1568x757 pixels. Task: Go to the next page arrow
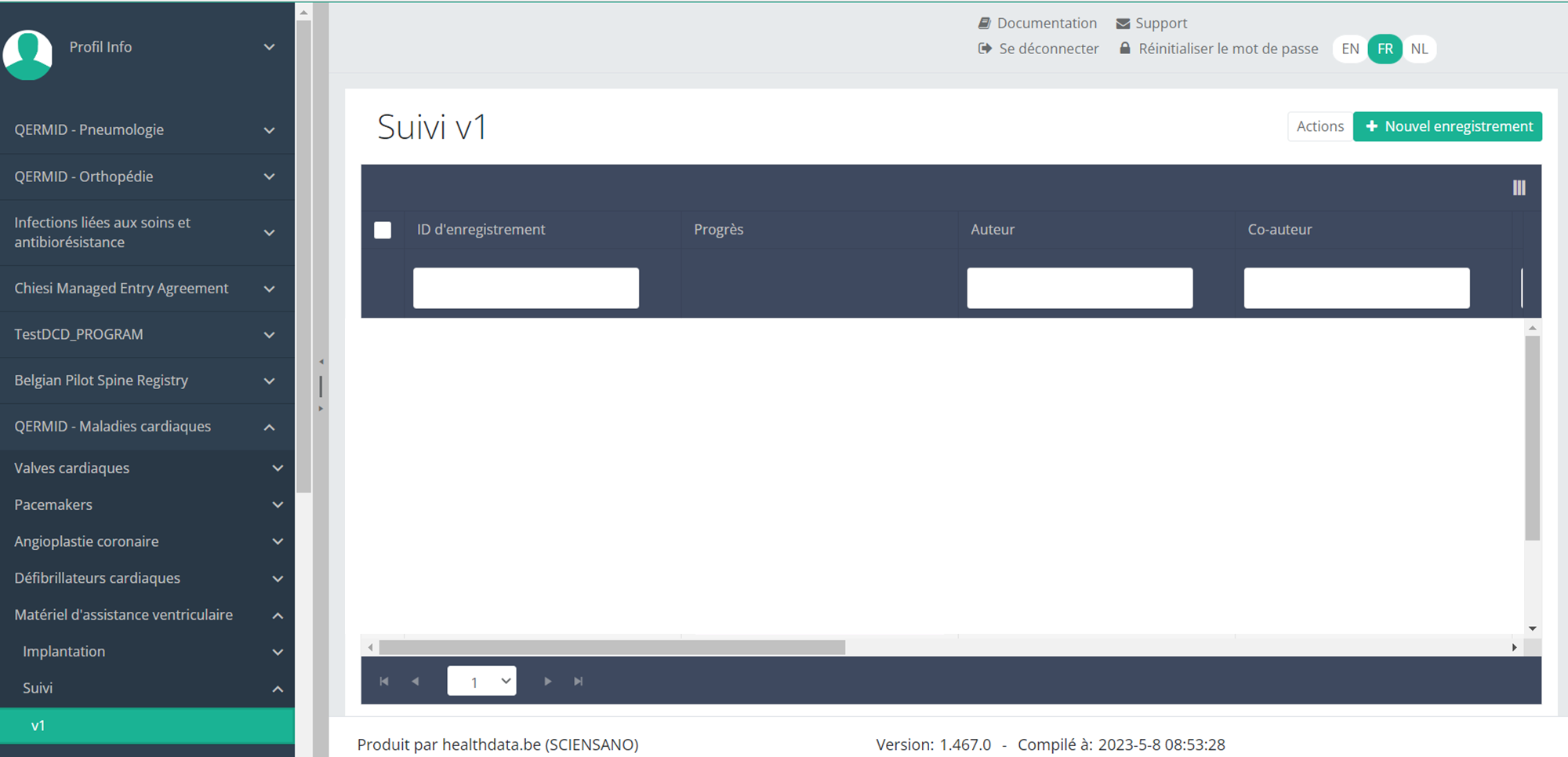547,681
